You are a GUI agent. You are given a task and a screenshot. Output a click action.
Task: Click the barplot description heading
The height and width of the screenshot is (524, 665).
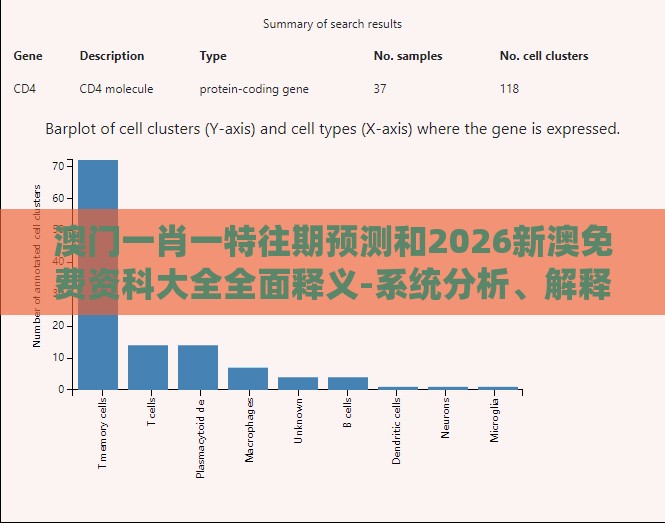tap(332, 129)
